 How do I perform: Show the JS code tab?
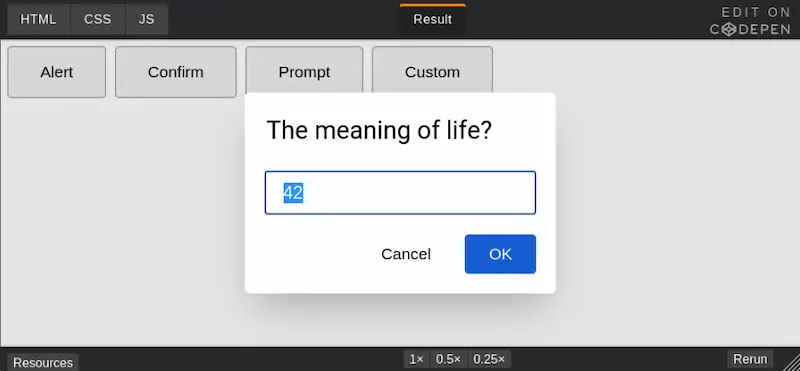146,19
